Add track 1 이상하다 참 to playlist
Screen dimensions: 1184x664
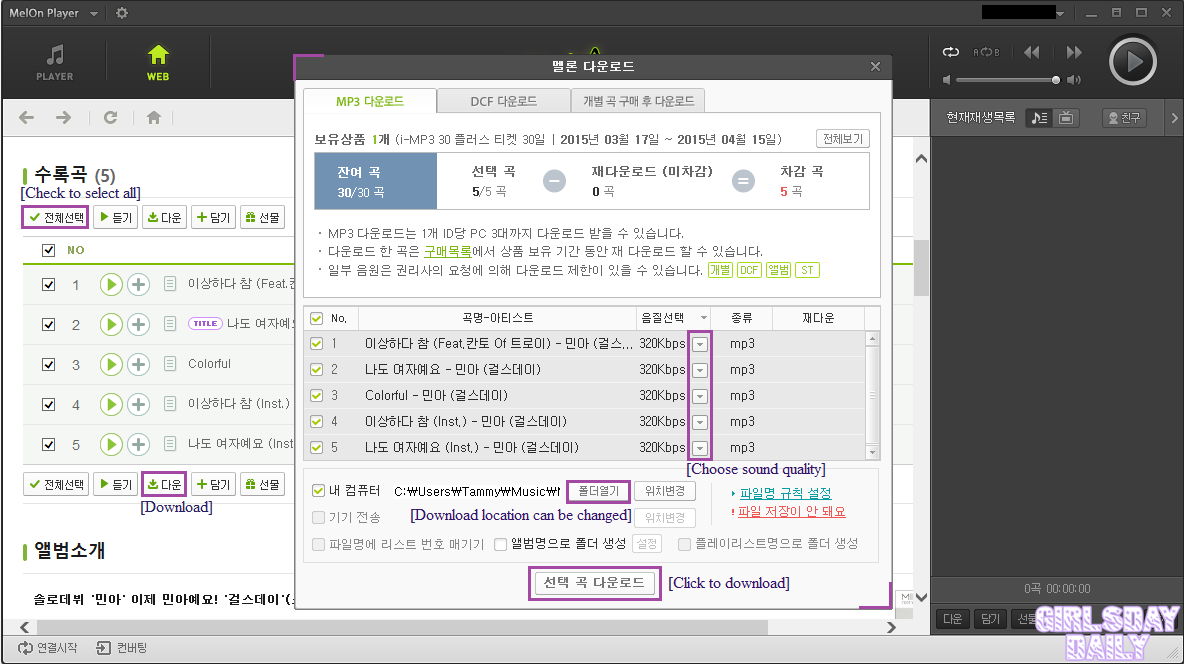coord(138,284)
